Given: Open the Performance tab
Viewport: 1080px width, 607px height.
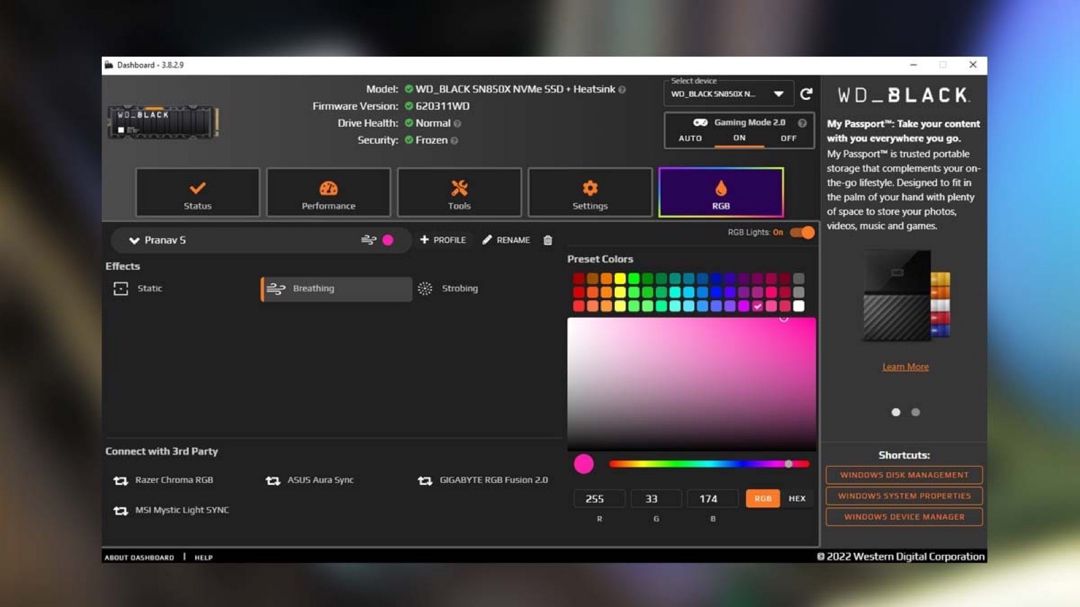Looking at the screenshot, I should click(329, 193).
